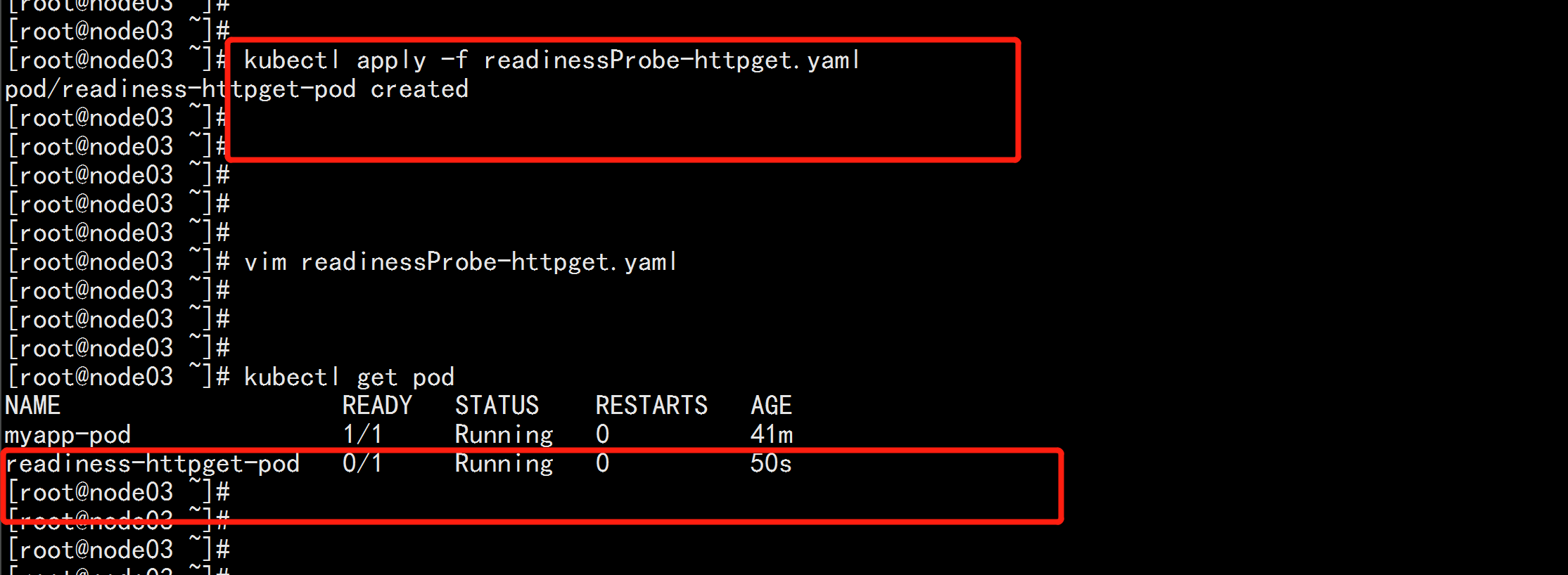This screenshot has width=1568, height=575.
Task: Click the kubectl get pod command
Action: pyautogui.click(x=349, y=377)
